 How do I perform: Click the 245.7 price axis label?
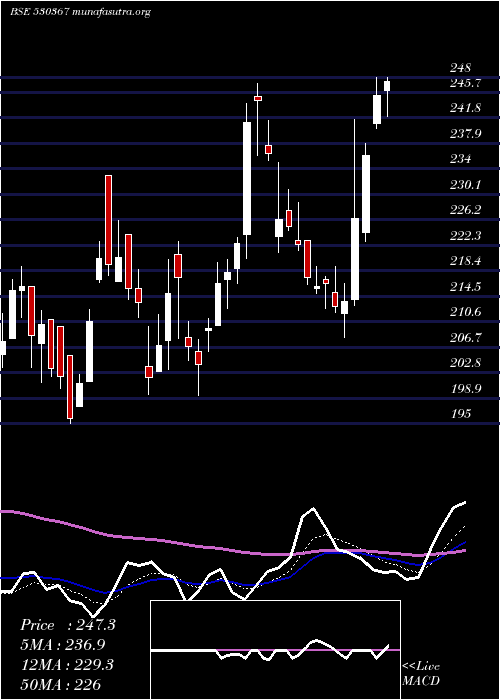465,83
